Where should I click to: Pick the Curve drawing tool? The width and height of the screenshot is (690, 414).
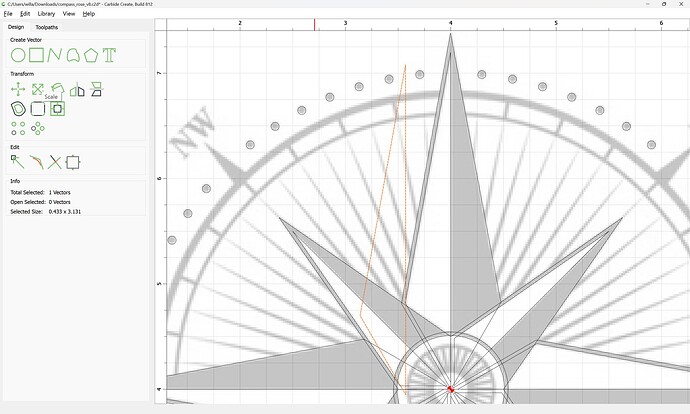(72, 55)
